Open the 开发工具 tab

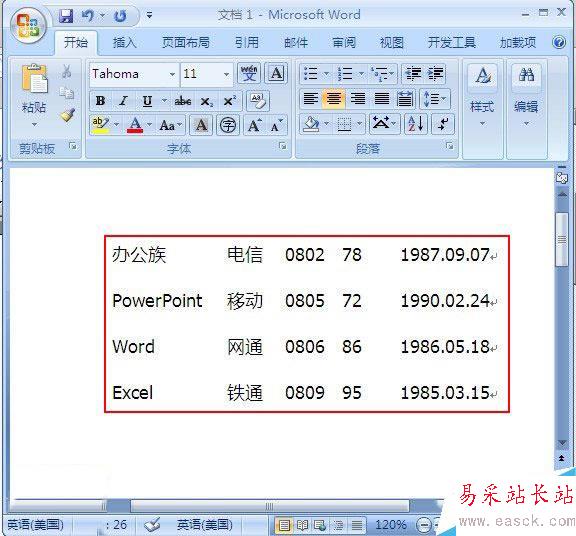(x=452, y=43)
